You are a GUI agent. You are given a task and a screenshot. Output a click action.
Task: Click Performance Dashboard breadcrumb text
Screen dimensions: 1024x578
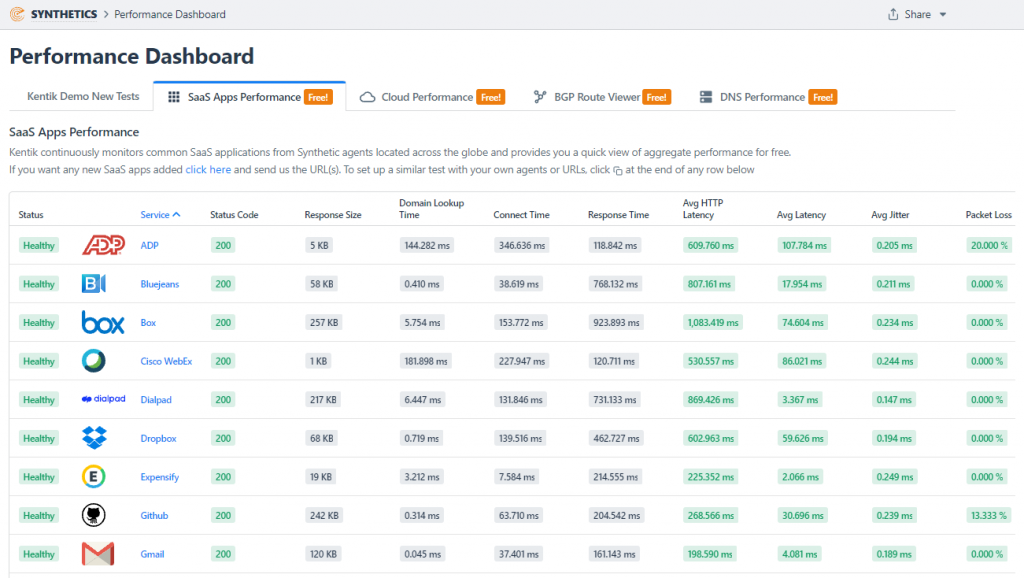[x=170, y=14]
